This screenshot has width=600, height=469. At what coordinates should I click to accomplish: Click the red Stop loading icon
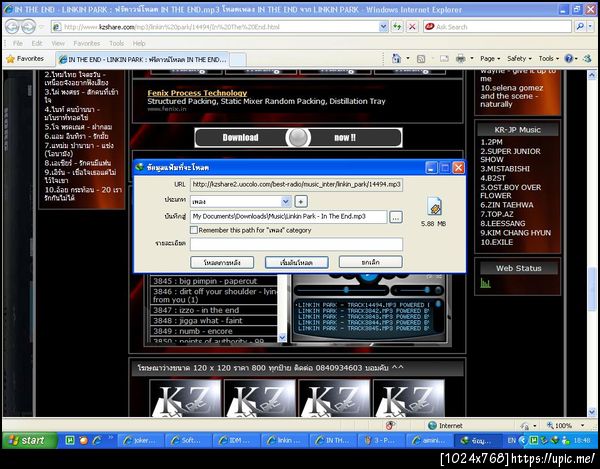412,26
